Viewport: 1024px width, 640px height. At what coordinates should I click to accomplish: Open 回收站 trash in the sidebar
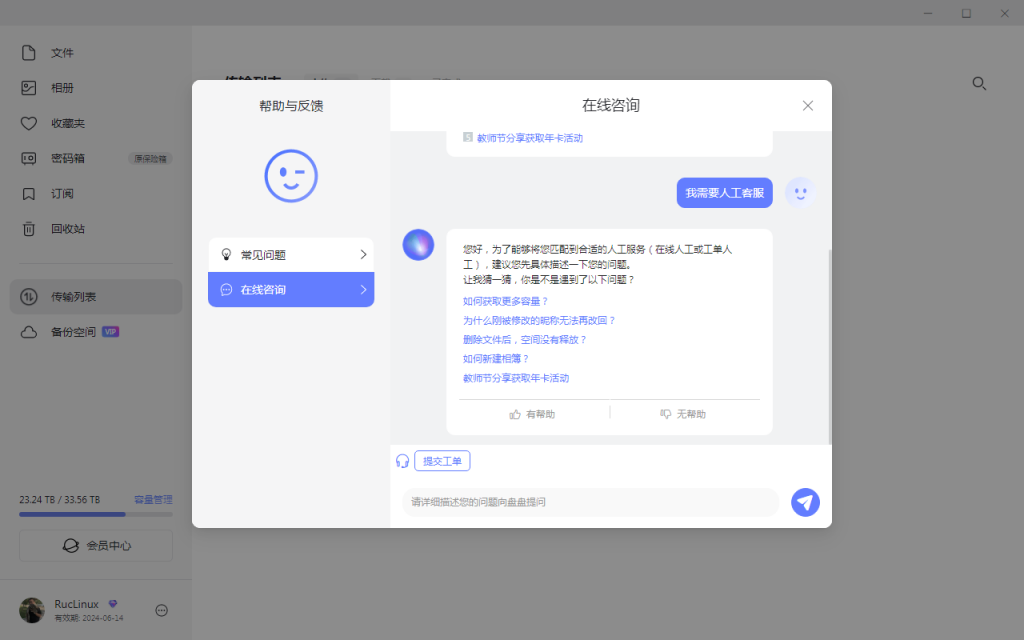67,229
